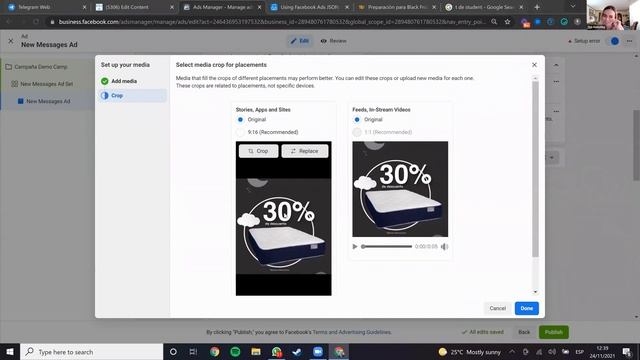Screen dimensions: 640x360
Task: Switch to Using Facebook Ads browser tab
Action: (x=309, y=7)
